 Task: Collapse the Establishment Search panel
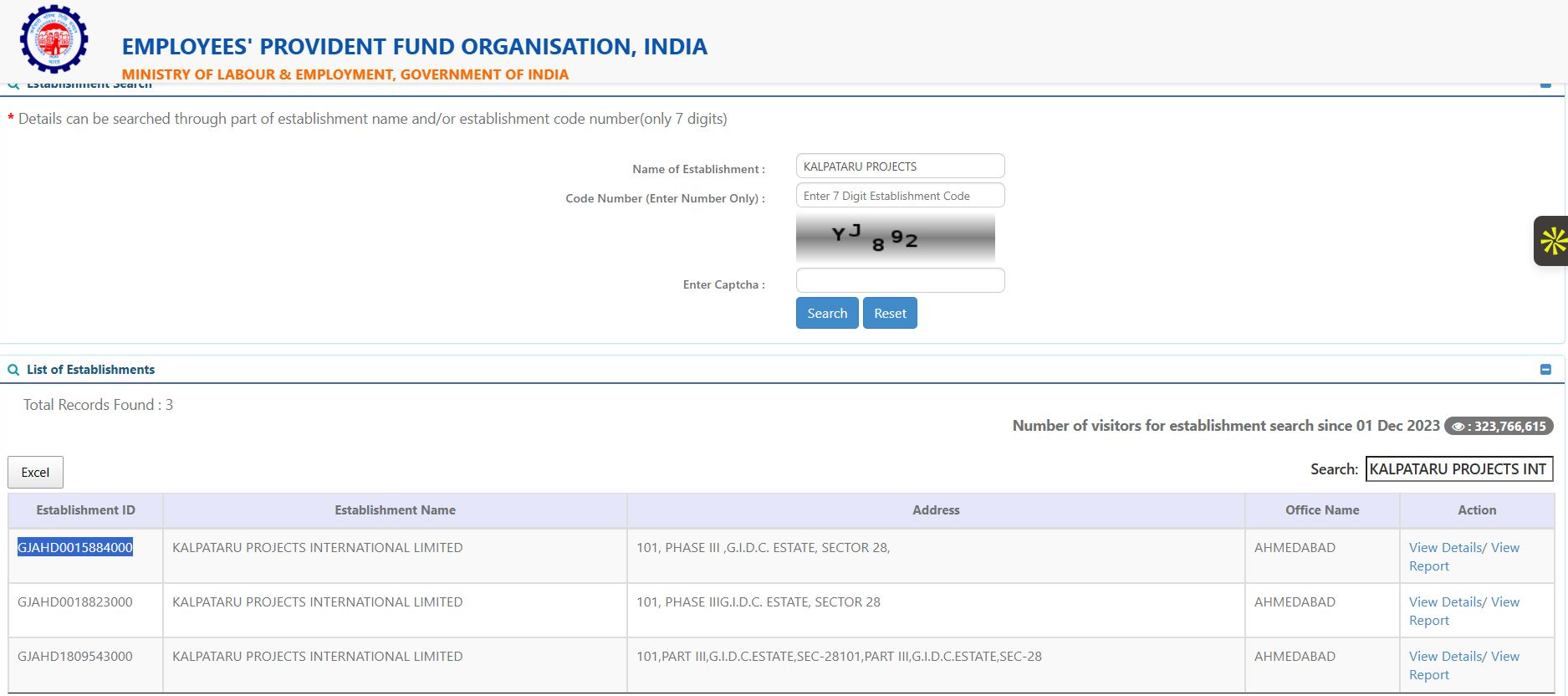click(1545, 85)
